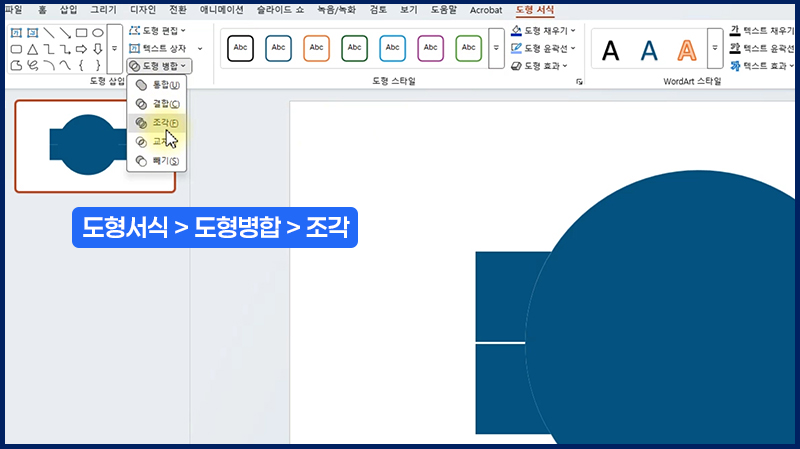
Task: Switch to the 녹음/녹화 tab
Action: (x=336, y=9)
